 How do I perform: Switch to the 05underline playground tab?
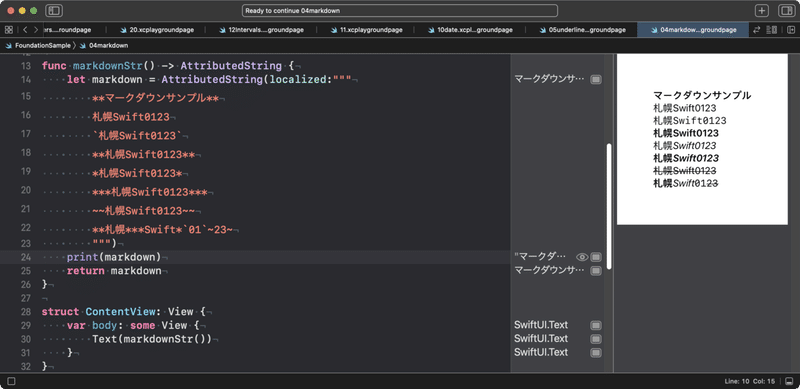582,30
